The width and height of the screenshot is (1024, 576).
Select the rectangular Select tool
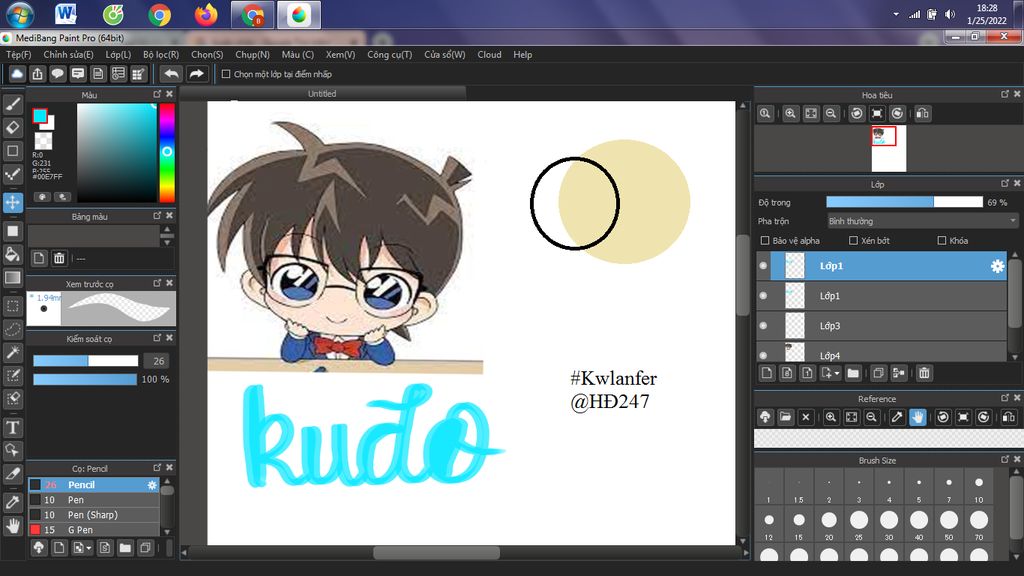click(12, 306)
